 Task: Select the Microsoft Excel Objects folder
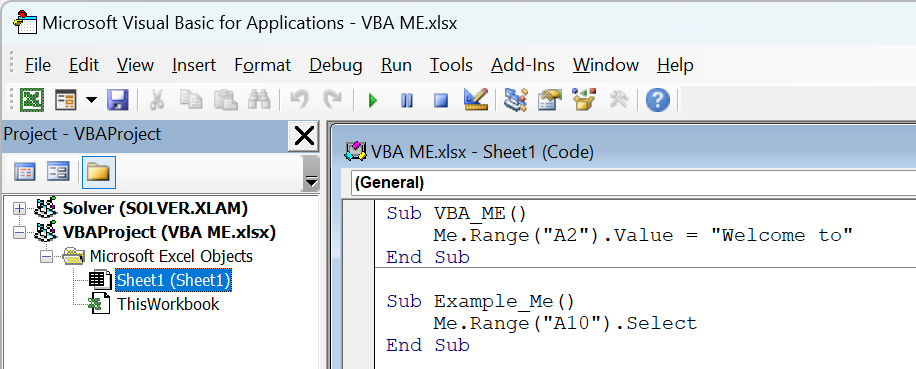171,256
